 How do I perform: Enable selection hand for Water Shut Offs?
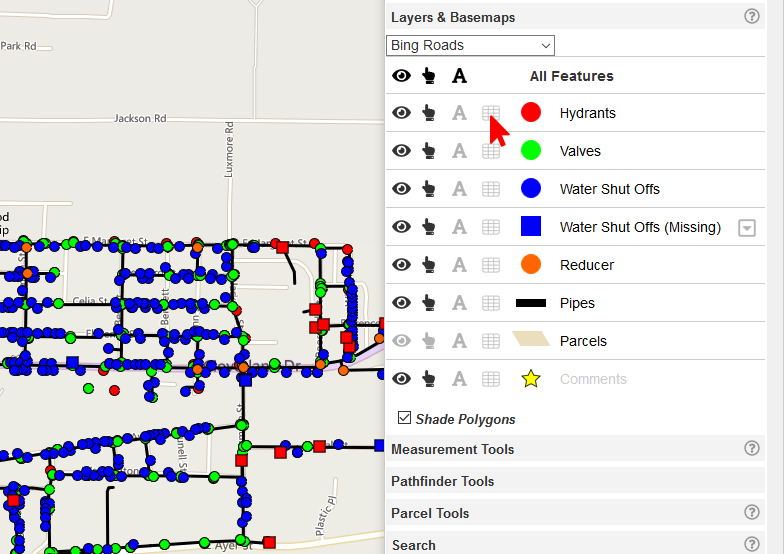pos(429,189)
